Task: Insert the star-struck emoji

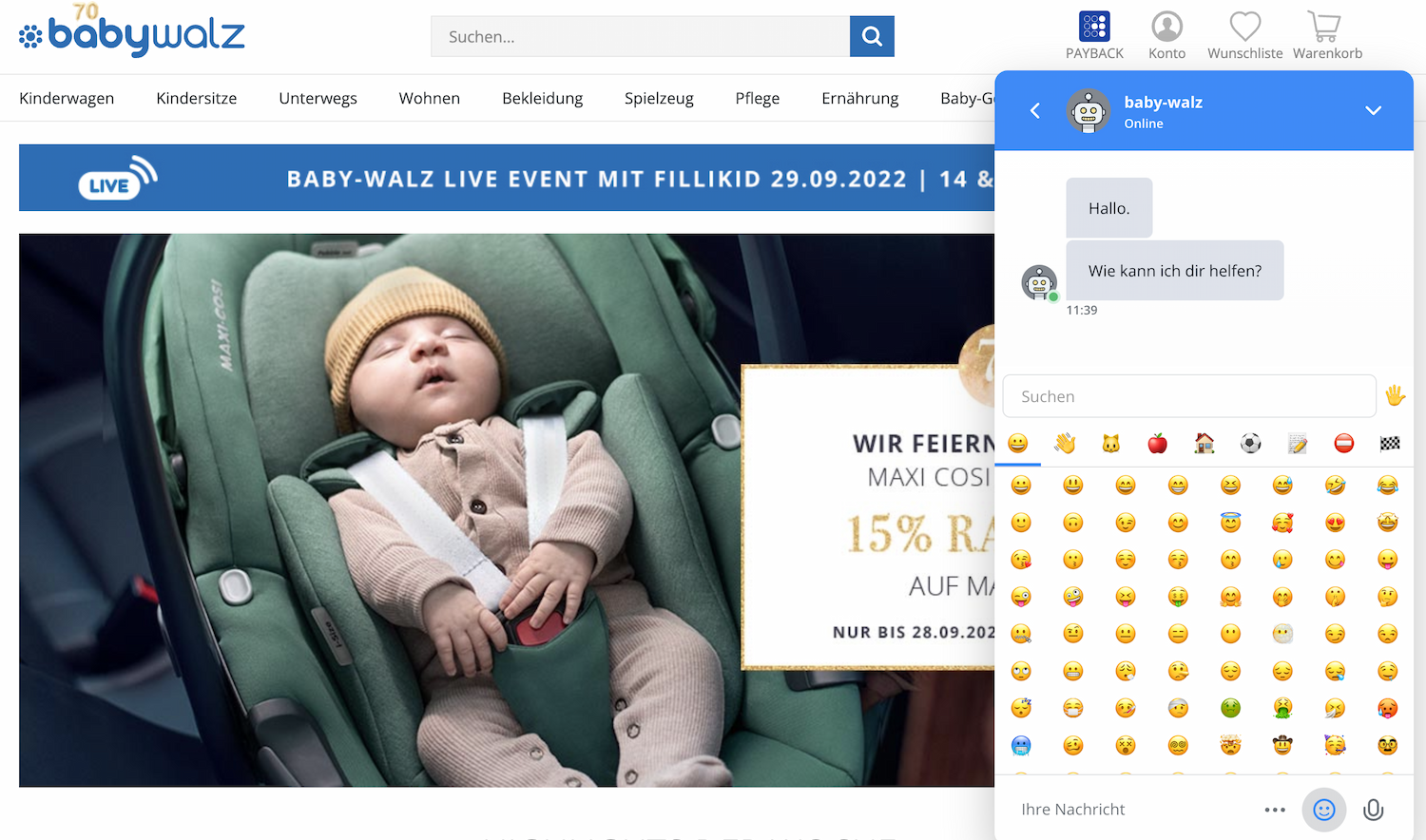Action: [x=1387, y=523]
